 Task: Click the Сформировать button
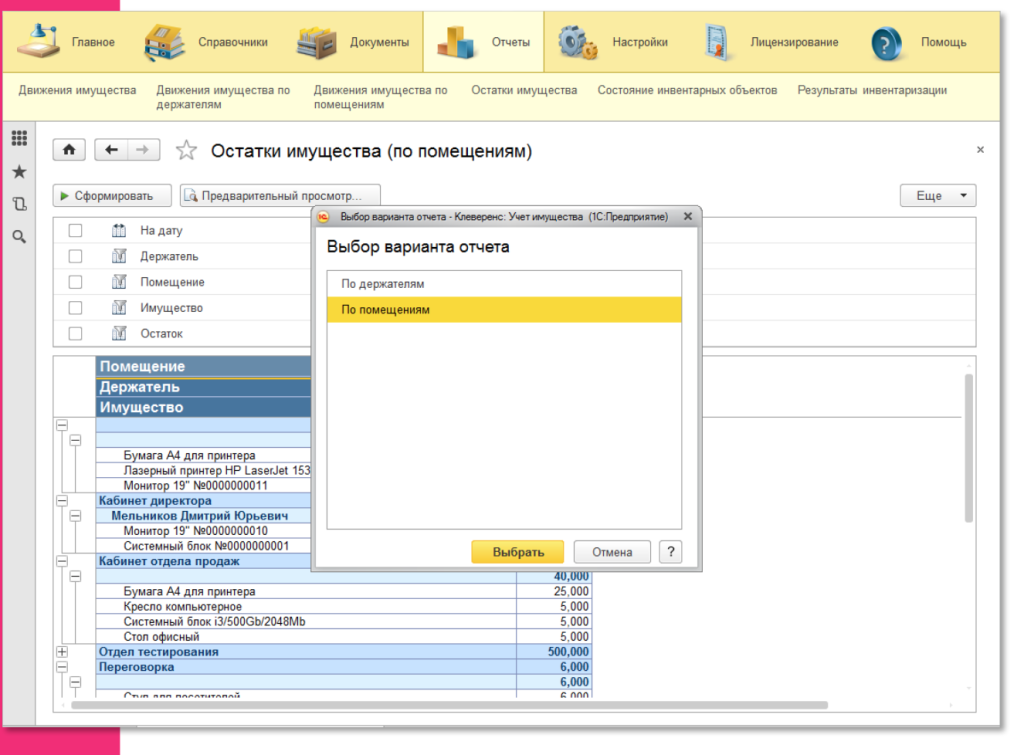[x=112, y=196]
